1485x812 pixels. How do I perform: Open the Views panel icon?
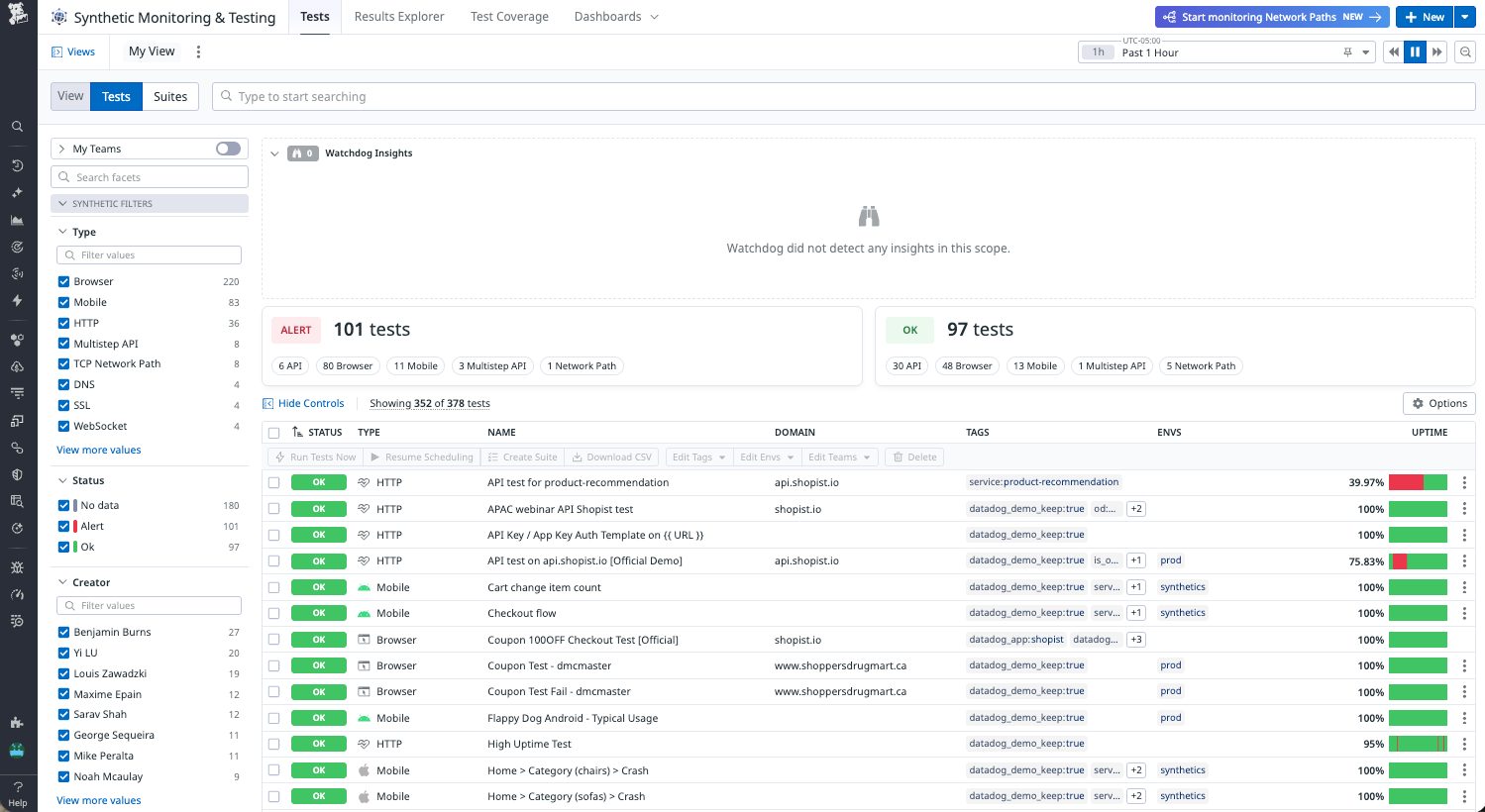(x=56, y=52)
